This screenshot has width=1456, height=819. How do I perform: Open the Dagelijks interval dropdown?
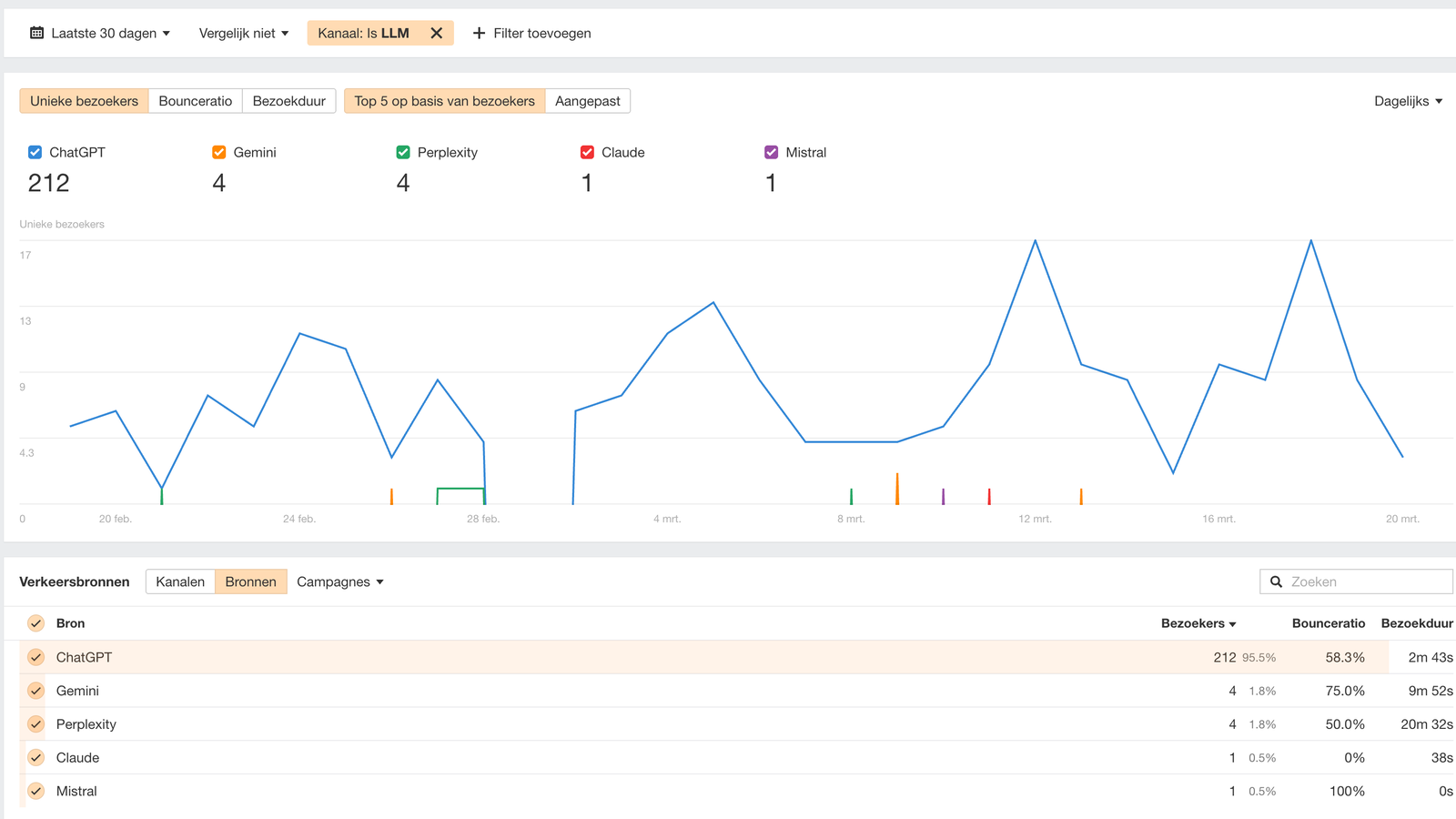(1407, 101)
